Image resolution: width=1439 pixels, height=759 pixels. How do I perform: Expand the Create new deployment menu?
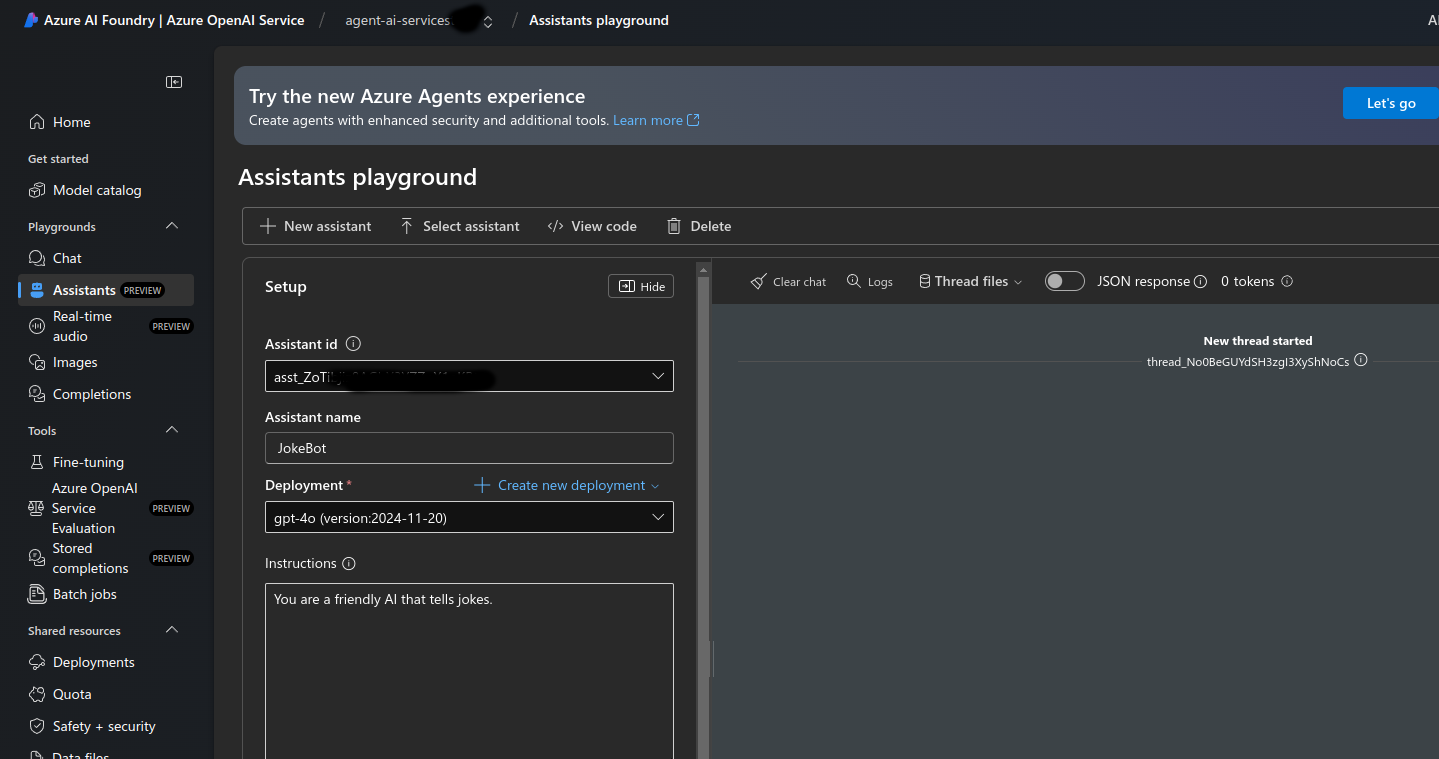[566, 485]
